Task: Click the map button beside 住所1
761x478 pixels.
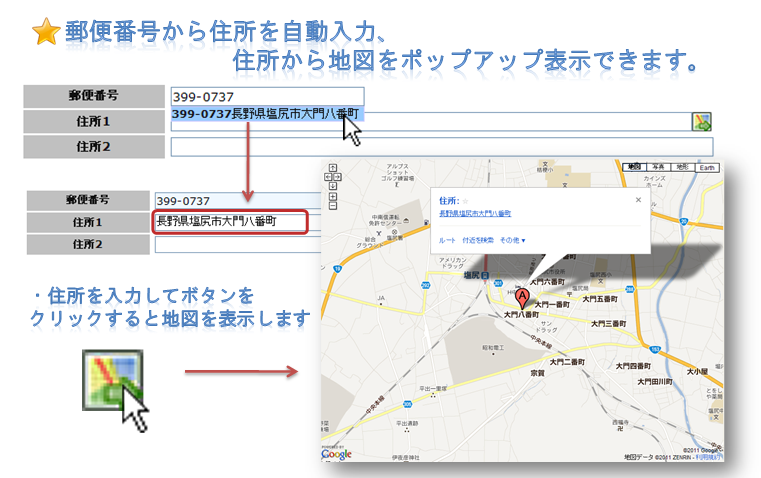Action: pyautogui.click(x=701, y=121)
